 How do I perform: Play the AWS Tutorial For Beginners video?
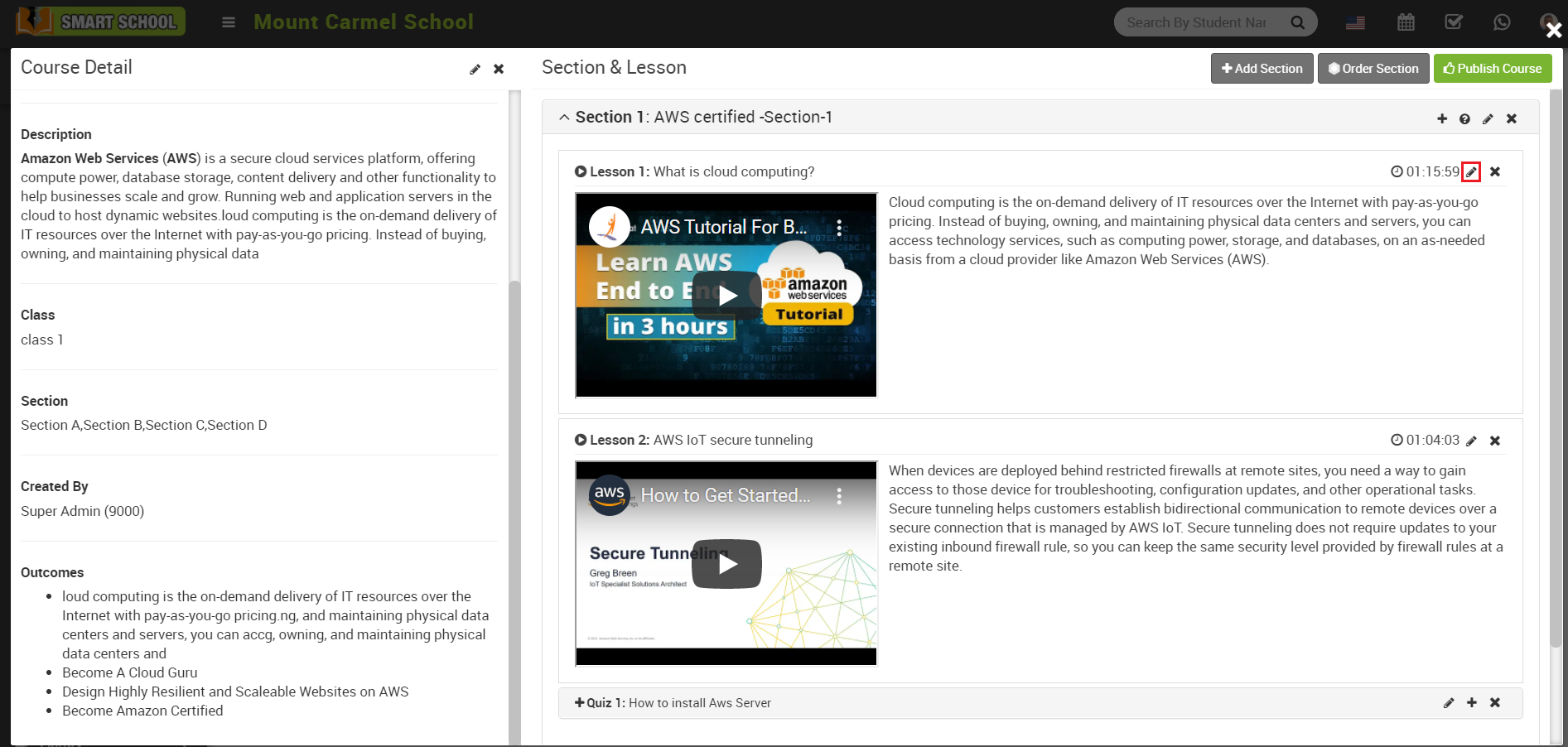tap(726, 296)
